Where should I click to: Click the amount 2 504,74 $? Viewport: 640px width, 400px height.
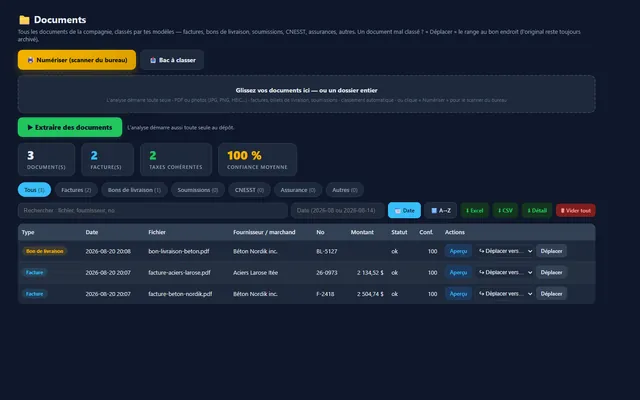pyautogui.click(x=370, y=293)
